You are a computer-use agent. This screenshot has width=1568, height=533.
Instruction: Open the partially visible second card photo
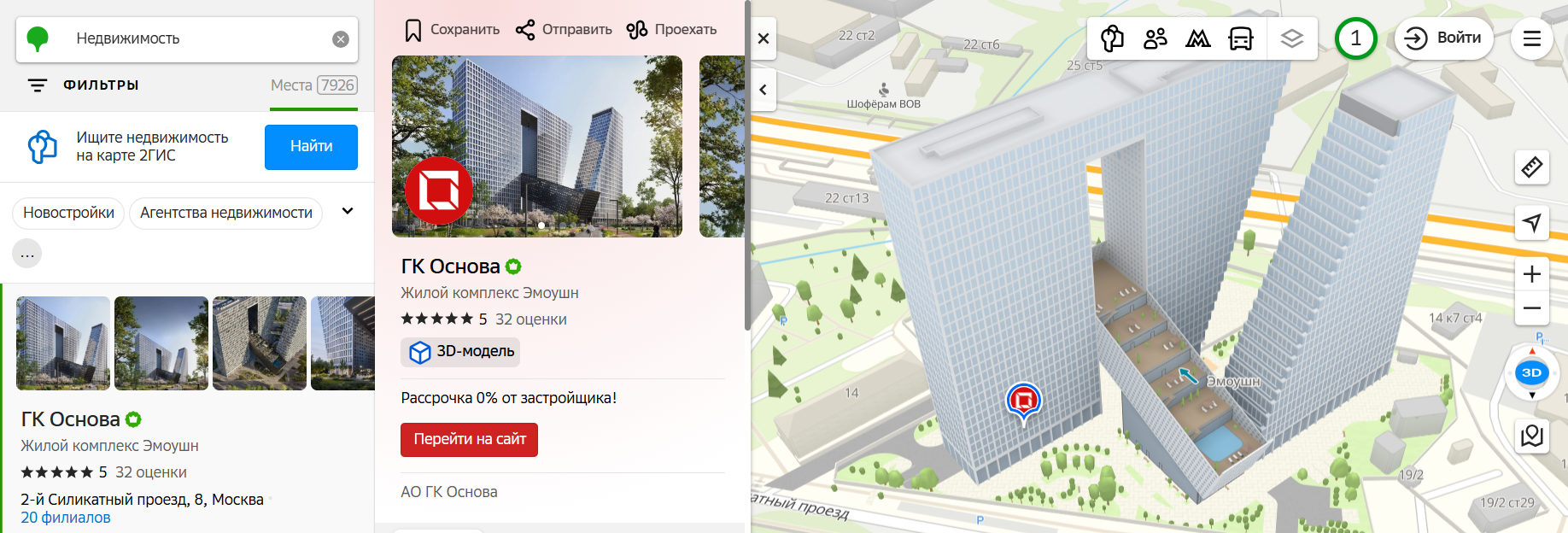[x=722, y=146]
